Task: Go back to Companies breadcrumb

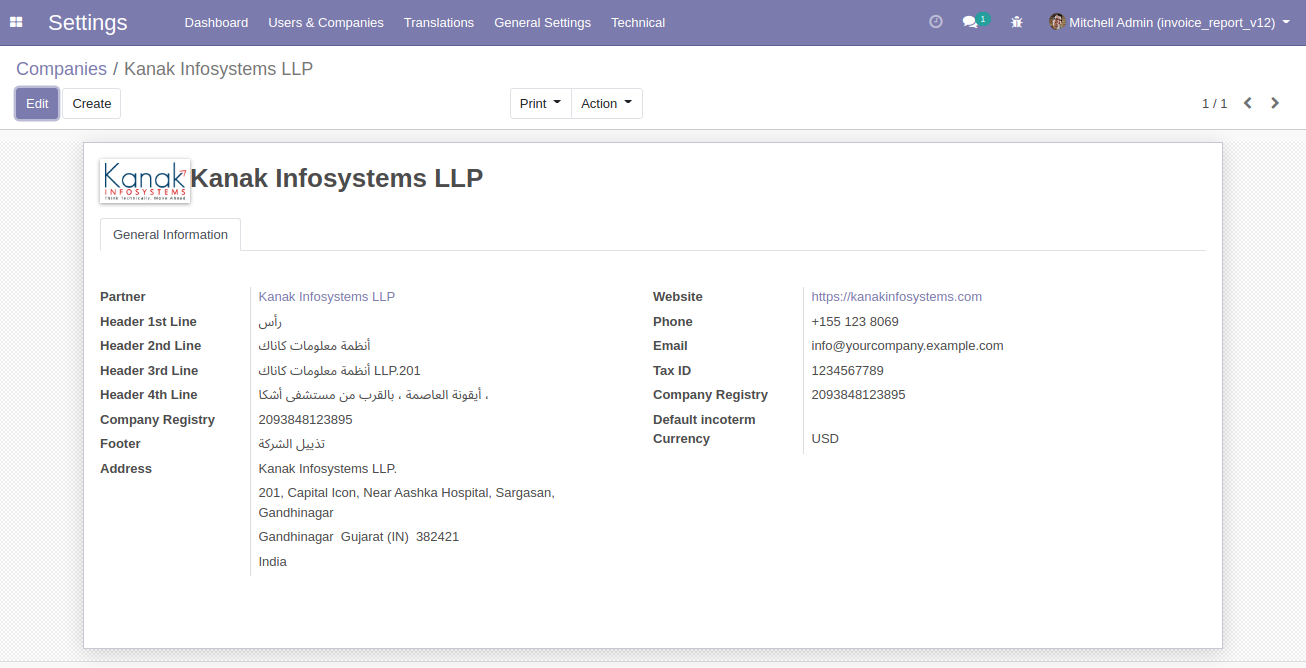Action: (x=61, y=69)
